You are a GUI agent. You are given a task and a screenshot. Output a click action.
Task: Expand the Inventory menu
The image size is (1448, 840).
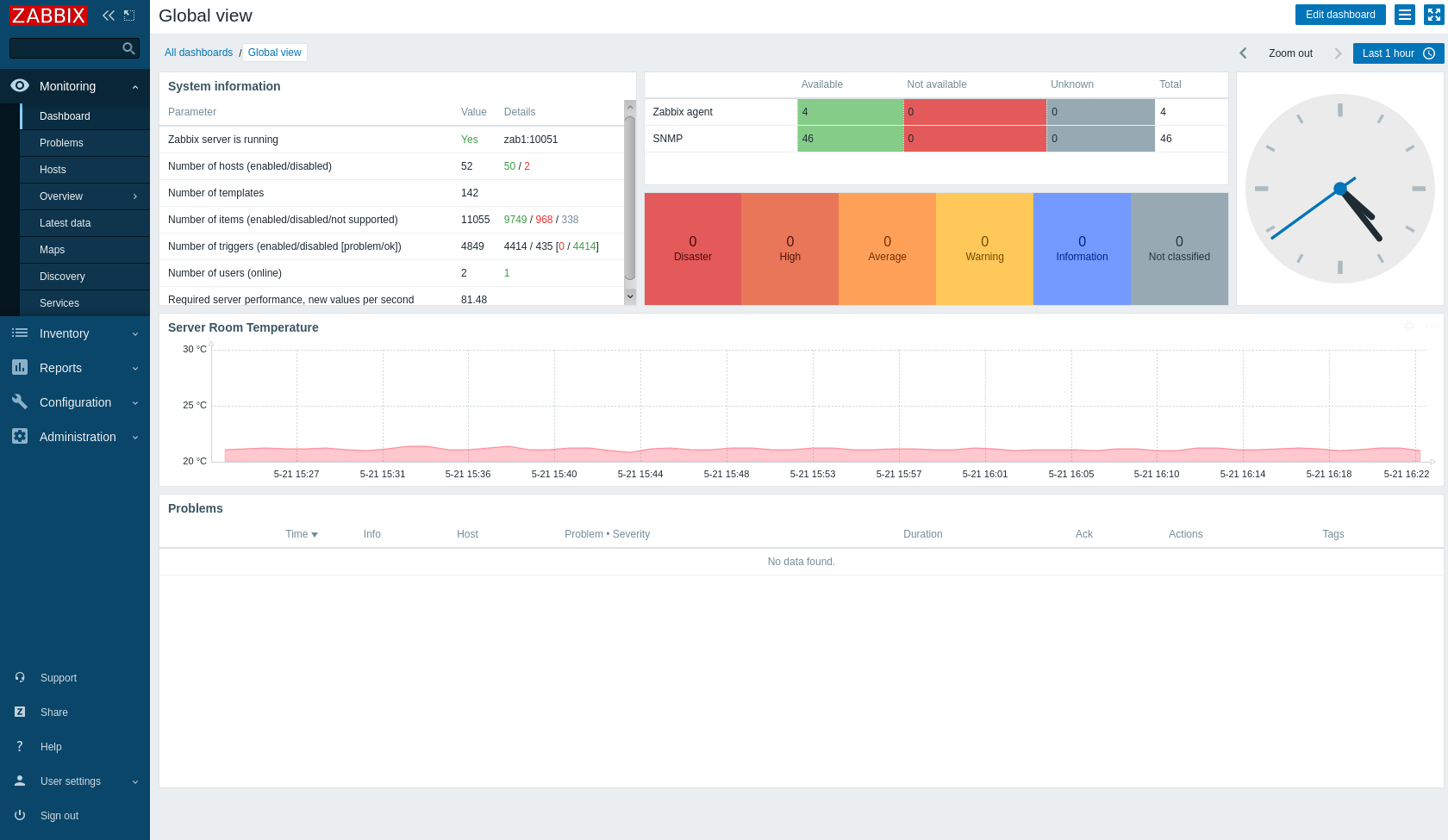coord(135,334)
